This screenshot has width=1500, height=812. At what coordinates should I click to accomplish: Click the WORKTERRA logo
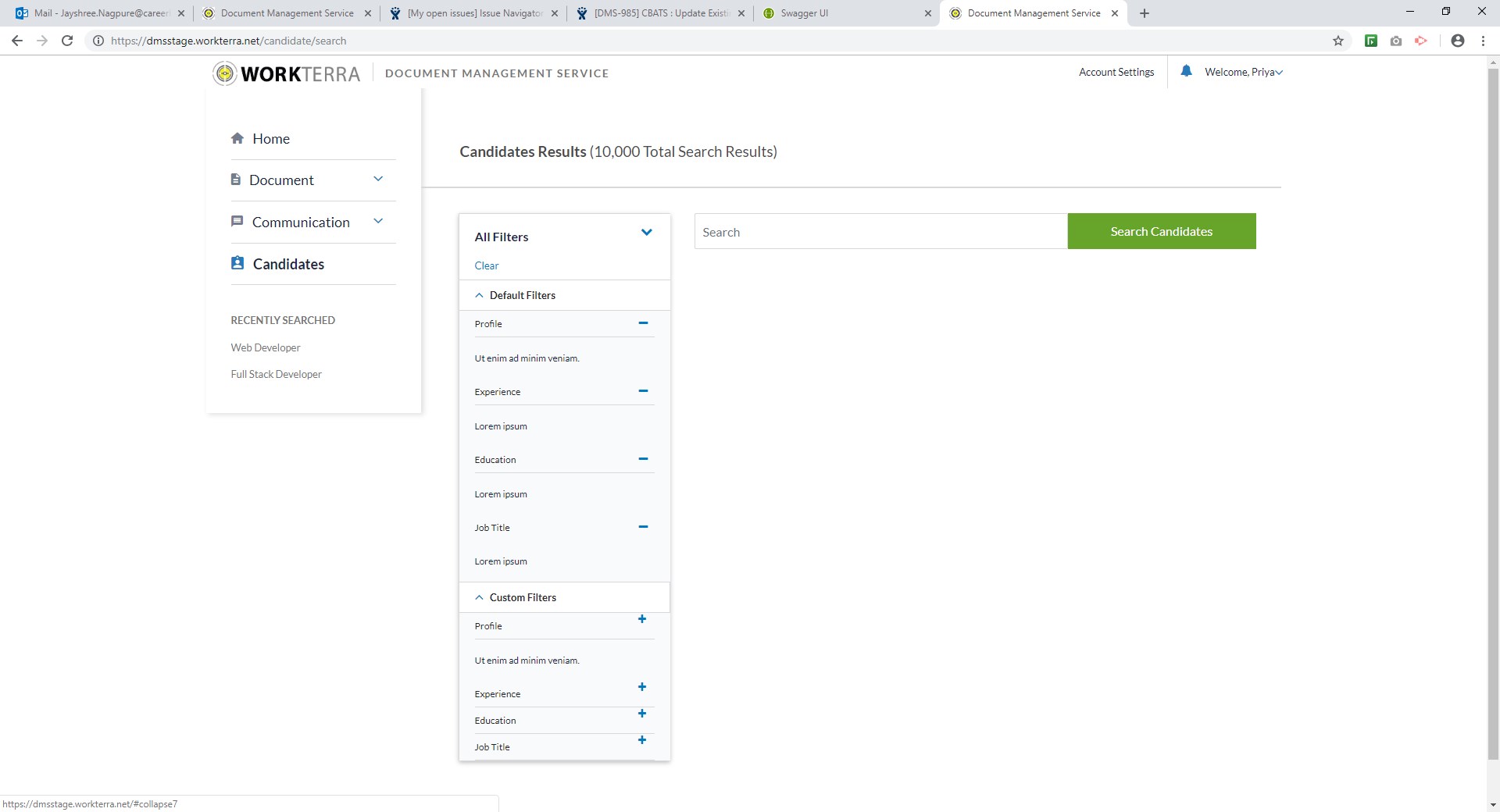pos(286,73)
